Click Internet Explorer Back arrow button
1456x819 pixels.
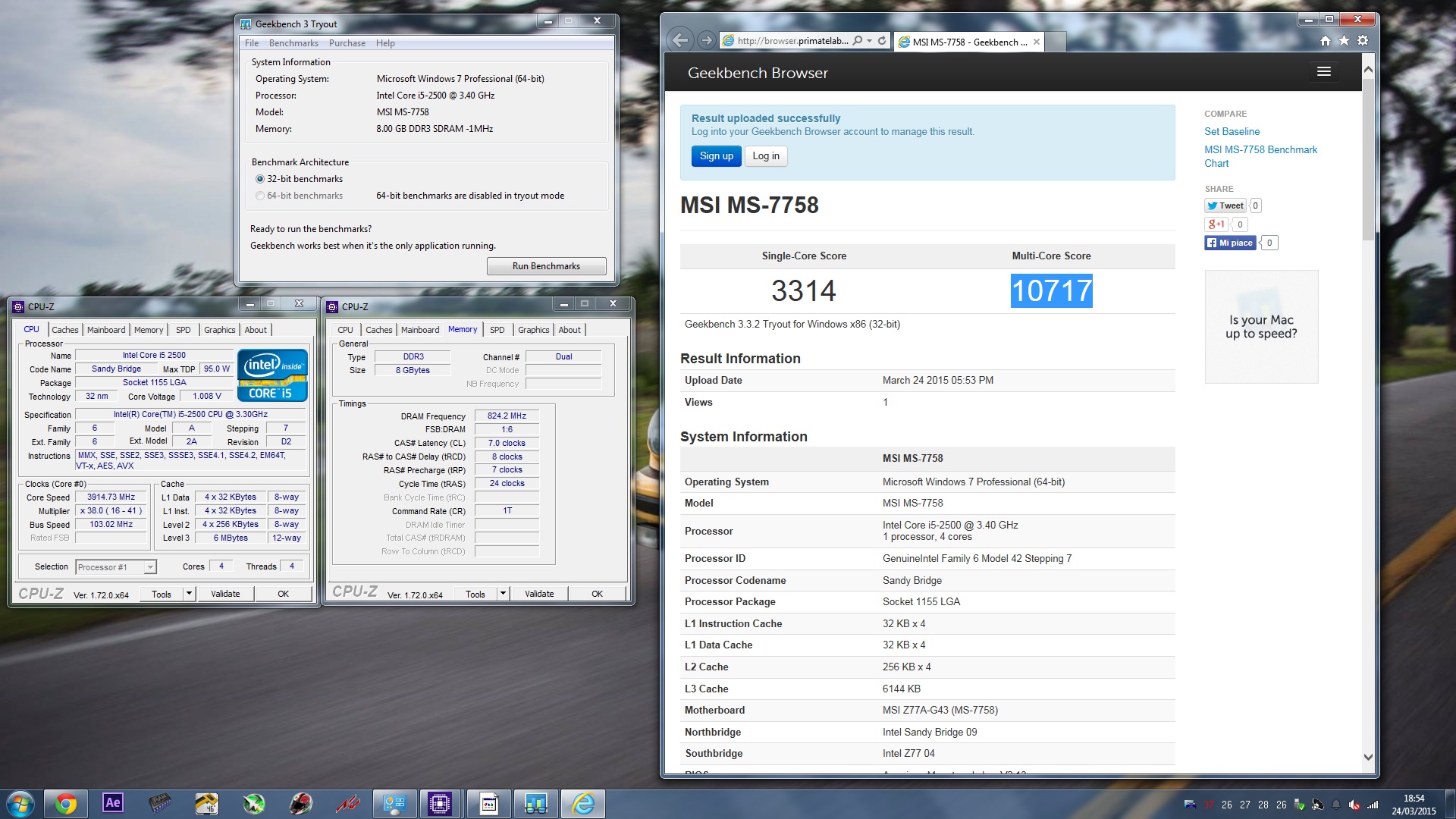tap(681, 40)
